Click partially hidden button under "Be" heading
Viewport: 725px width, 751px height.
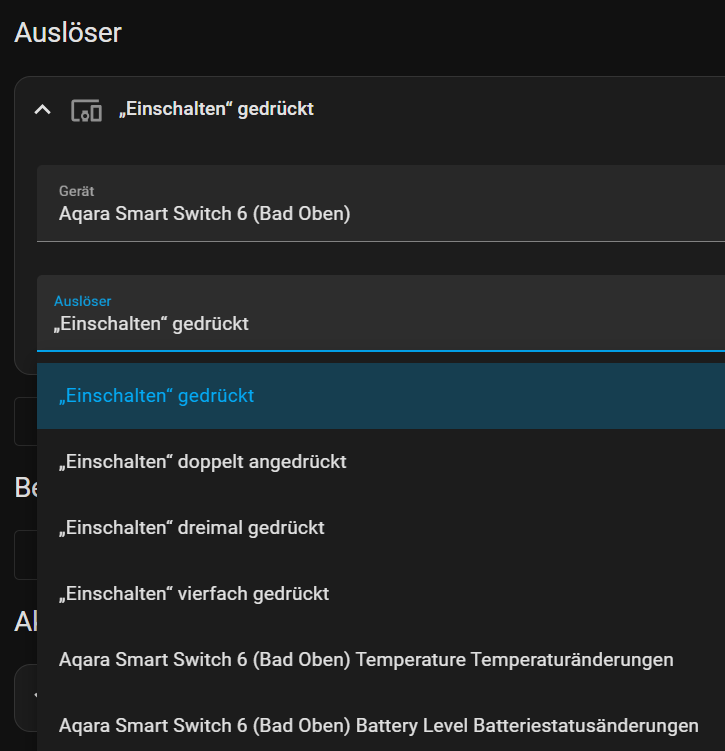[25, 555]
